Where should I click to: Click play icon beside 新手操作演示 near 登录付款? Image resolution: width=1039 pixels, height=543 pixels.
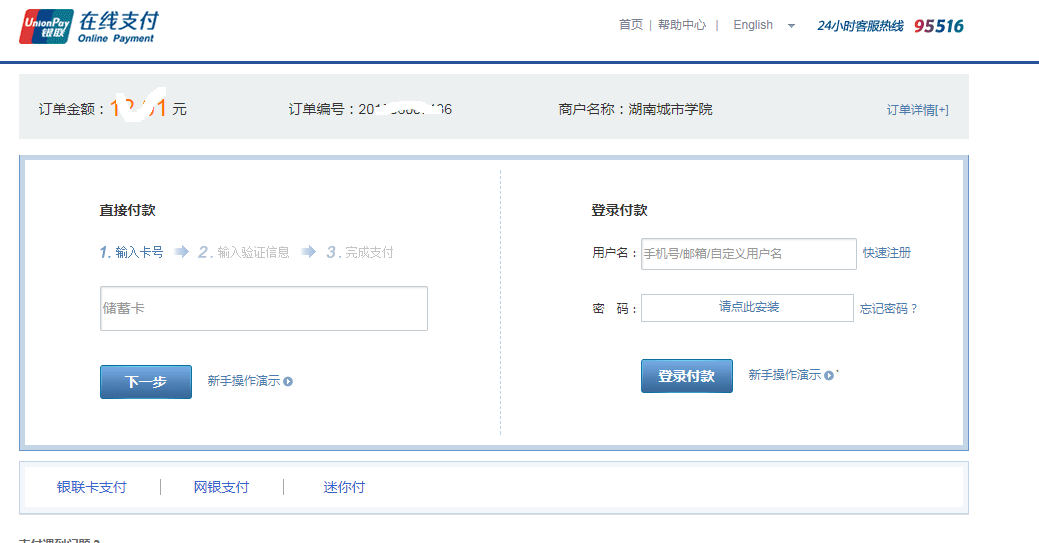829,375
